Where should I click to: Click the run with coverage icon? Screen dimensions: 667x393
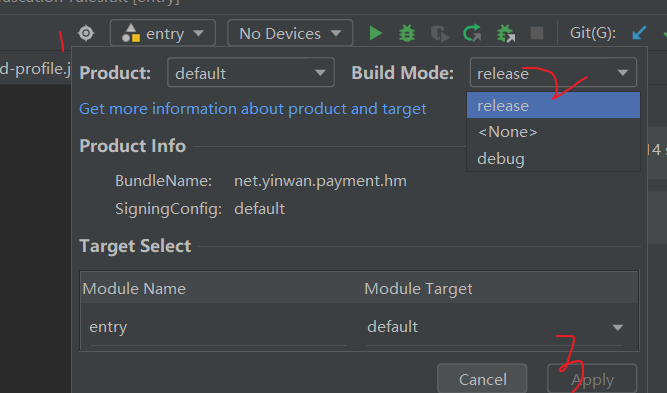click(440, 34)
